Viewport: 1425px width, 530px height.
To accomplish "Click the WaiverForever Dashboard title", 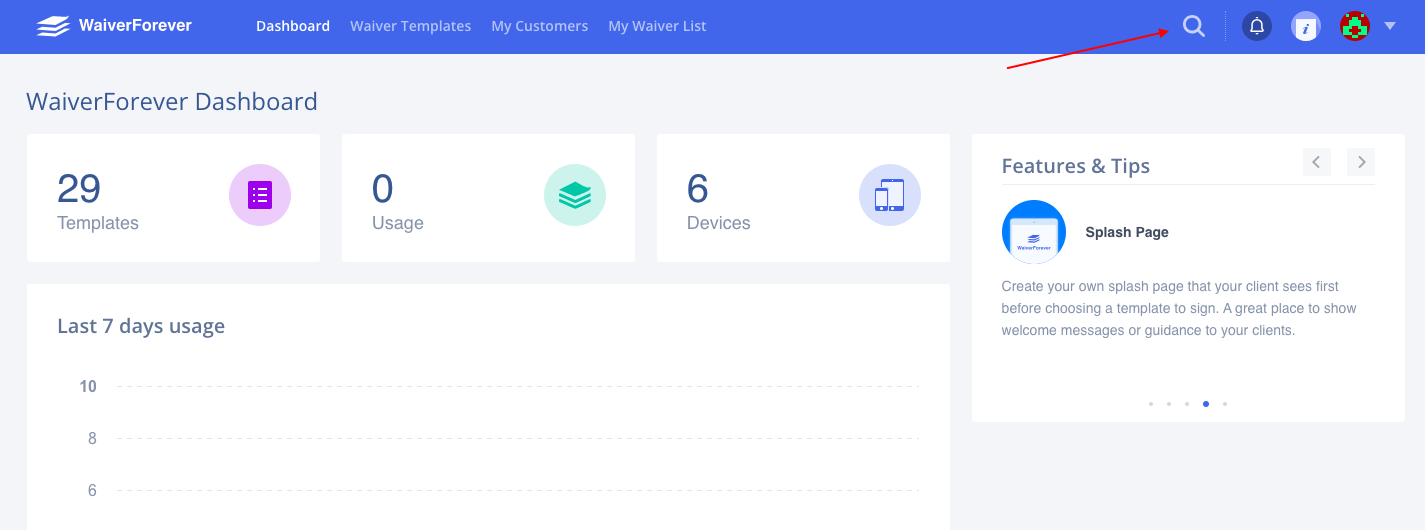I will [x=172, y=101].
